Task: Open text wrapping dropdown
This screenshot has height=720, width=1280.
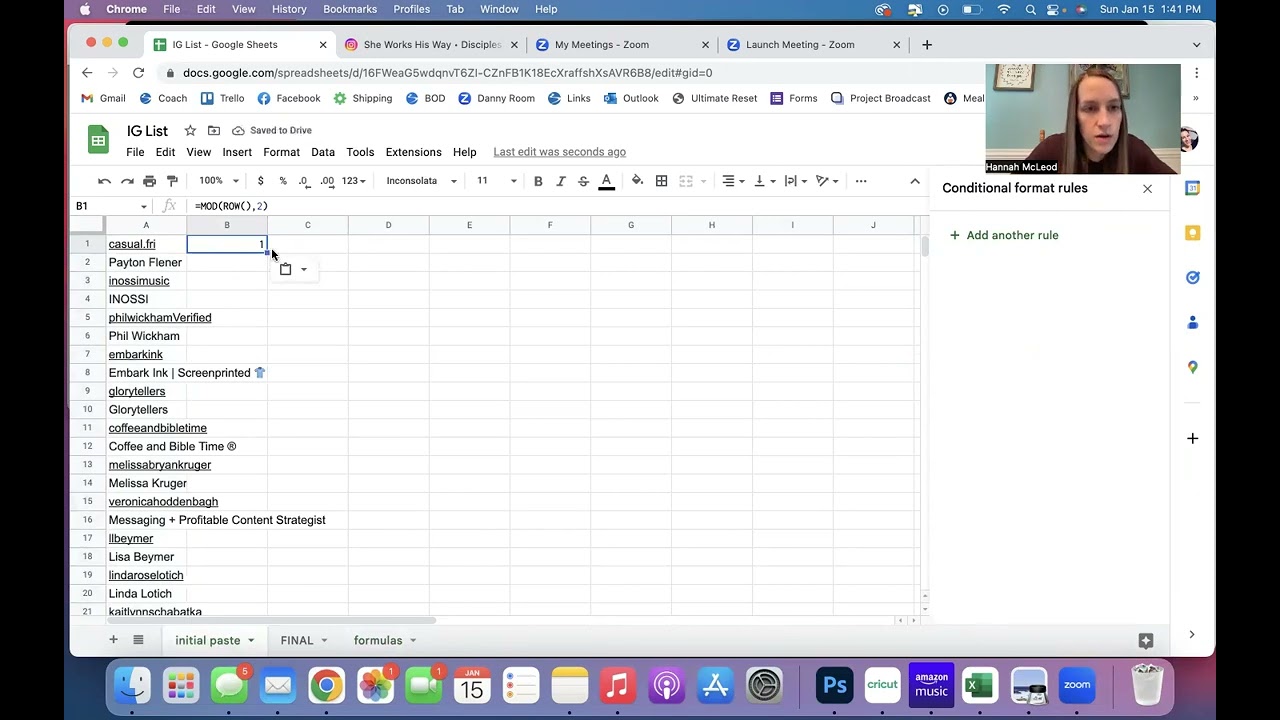Action: coord(795,181)
